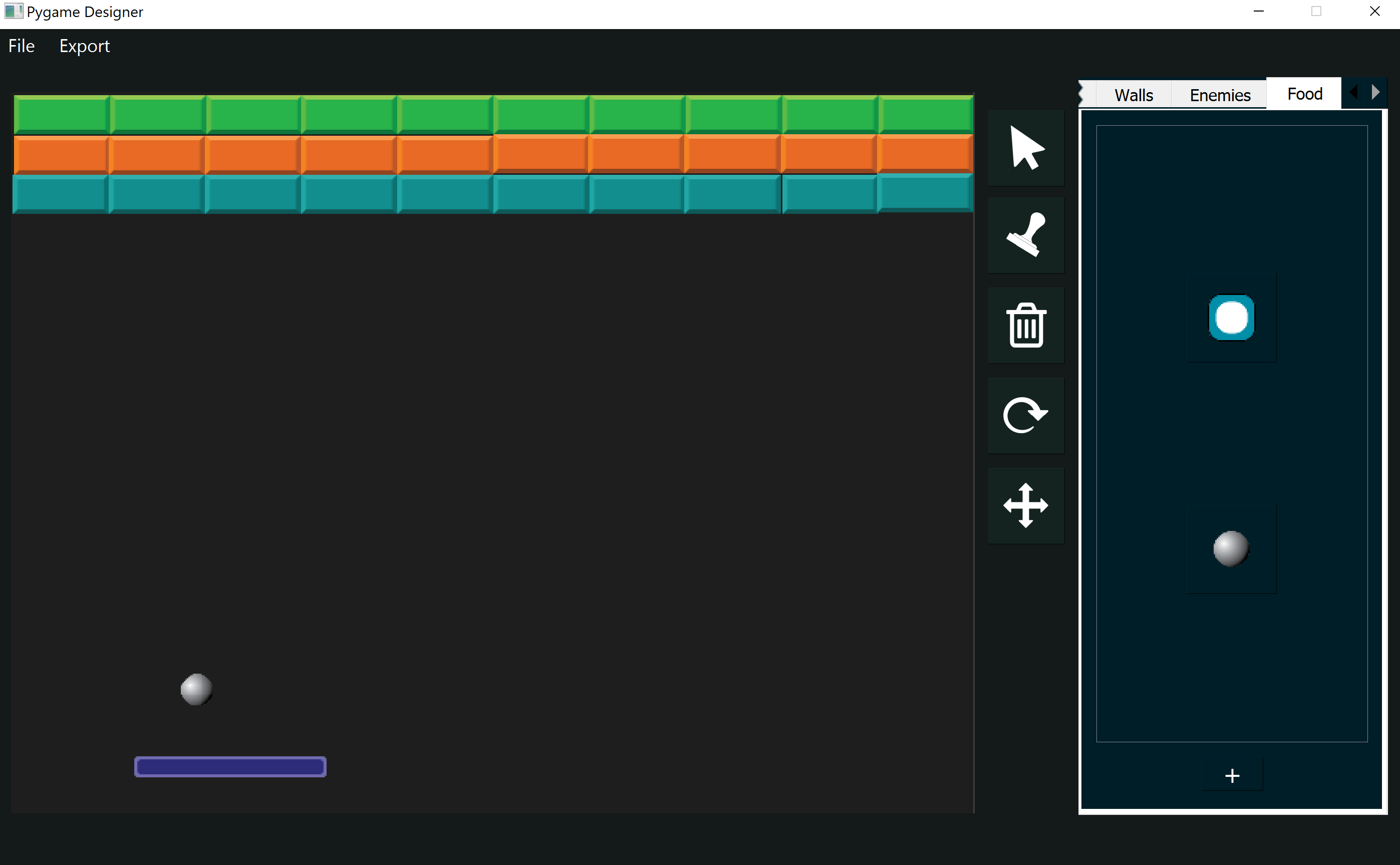Pick the white dot food sprite

pos(1231,318)
